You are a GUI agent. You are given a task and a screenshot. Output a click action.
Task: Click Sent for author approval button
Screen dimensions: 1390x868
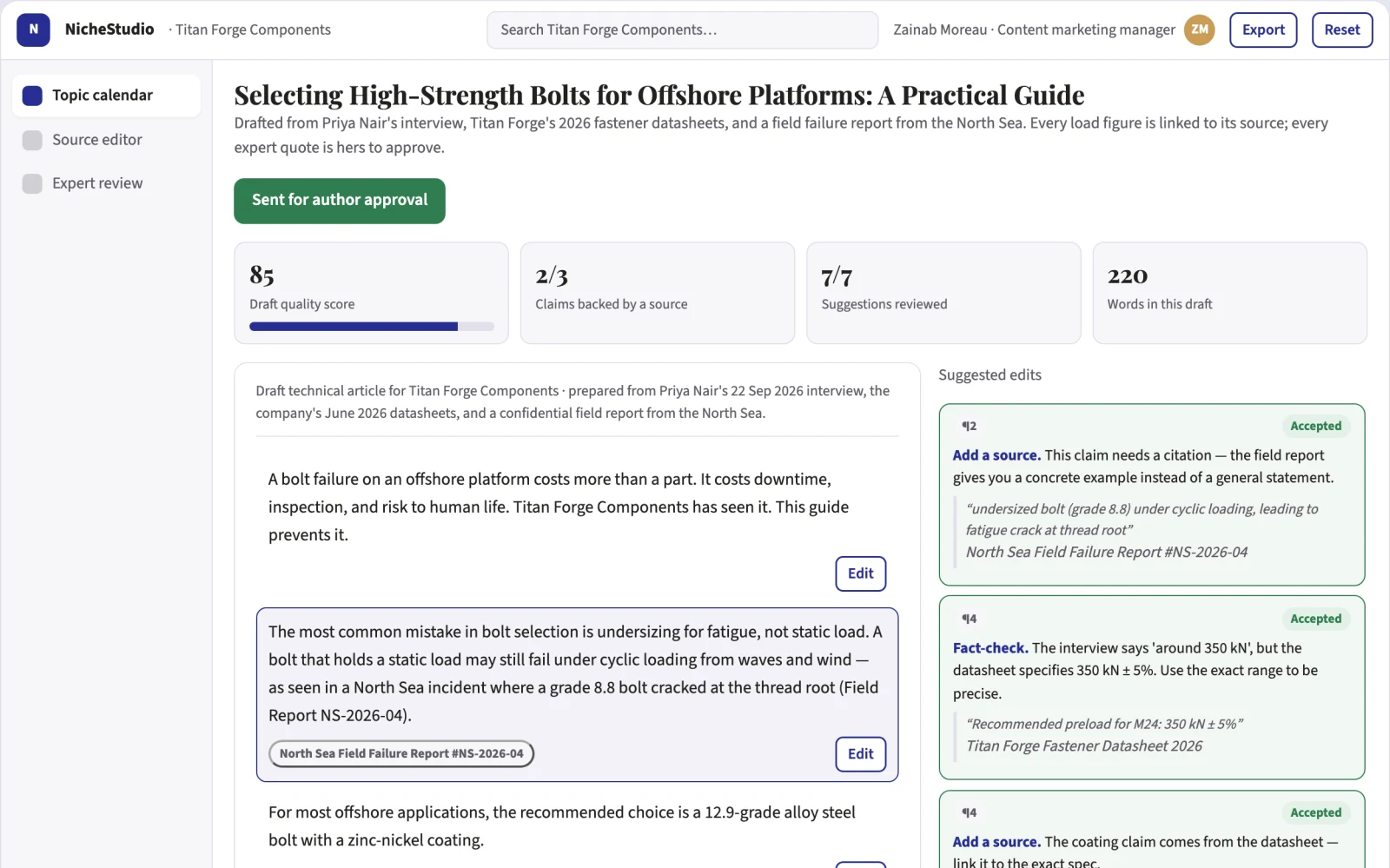tap(340, 201)
